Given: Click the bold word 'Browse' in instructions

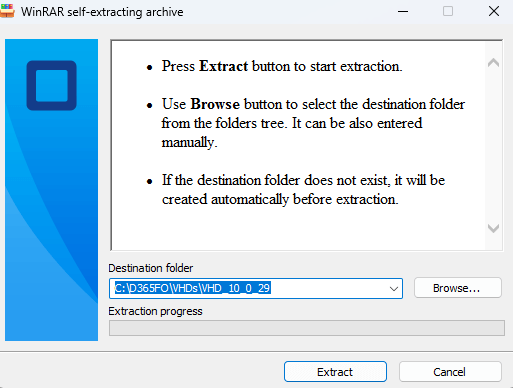Looking at the screenshot, I should pyautogui.click(x=215, y=104).
